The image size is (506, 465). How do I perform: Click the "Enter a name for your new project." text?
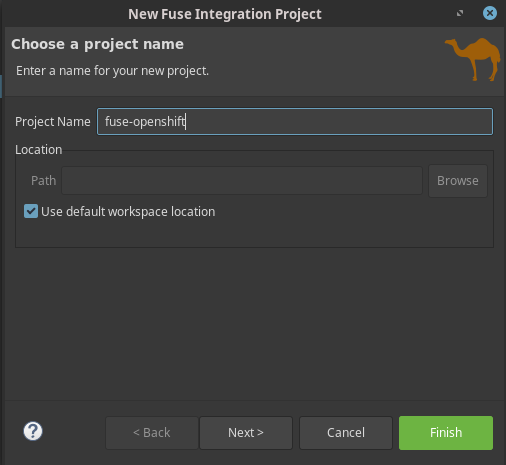point(112,71)
